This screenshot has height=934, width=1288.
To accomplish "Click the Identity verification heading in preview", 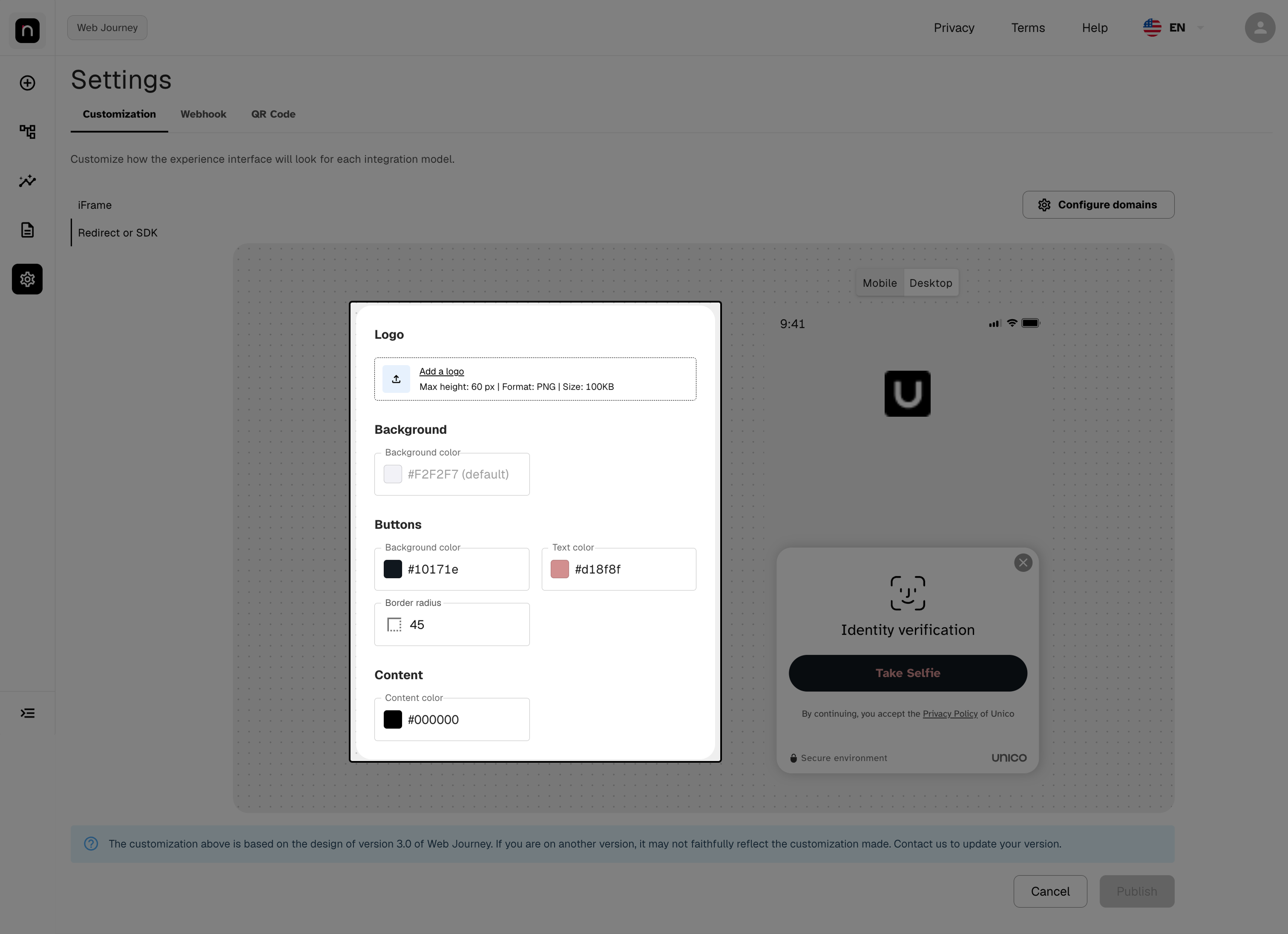I will 908,630.
